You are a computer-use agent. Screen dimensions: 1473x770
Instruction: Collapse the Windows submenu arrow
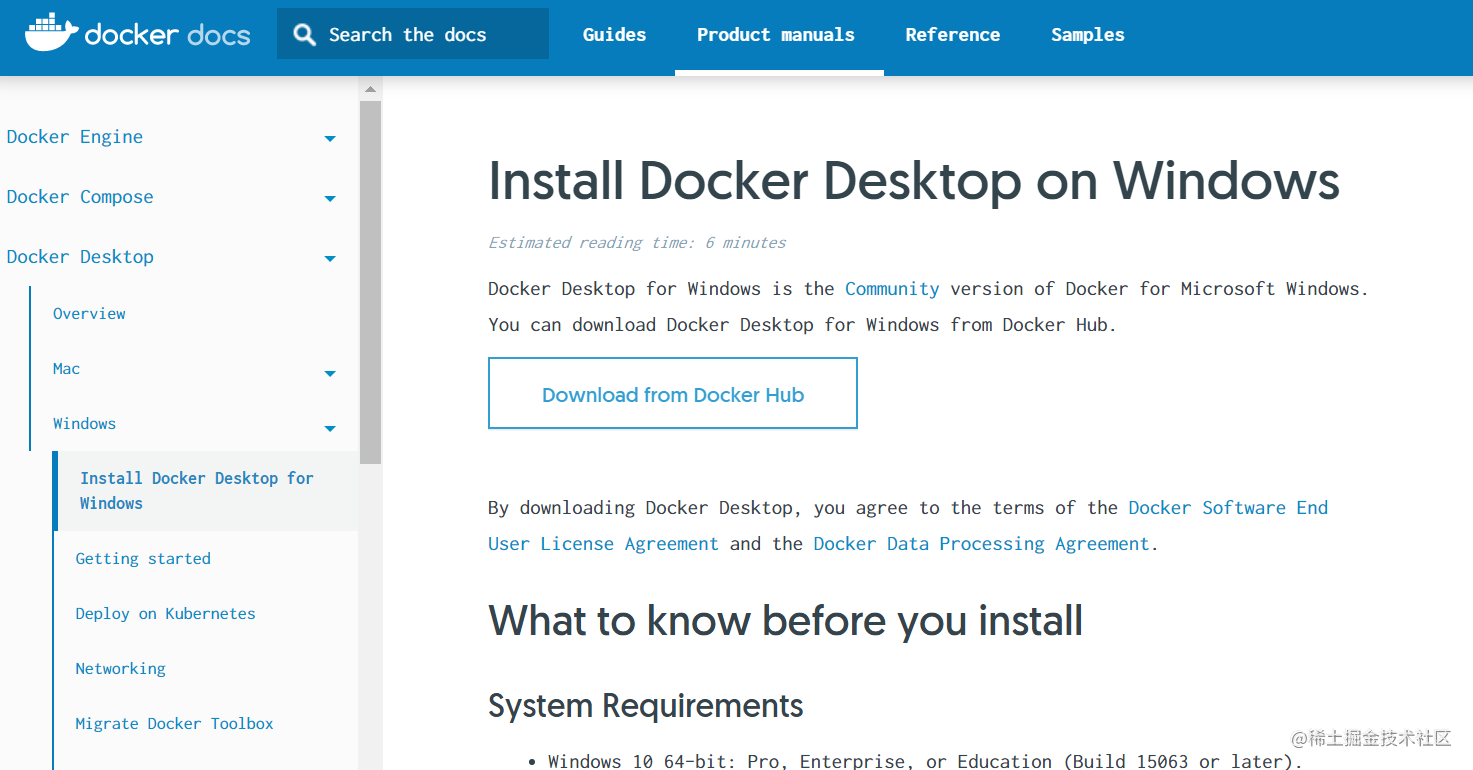tap(330, 429)
